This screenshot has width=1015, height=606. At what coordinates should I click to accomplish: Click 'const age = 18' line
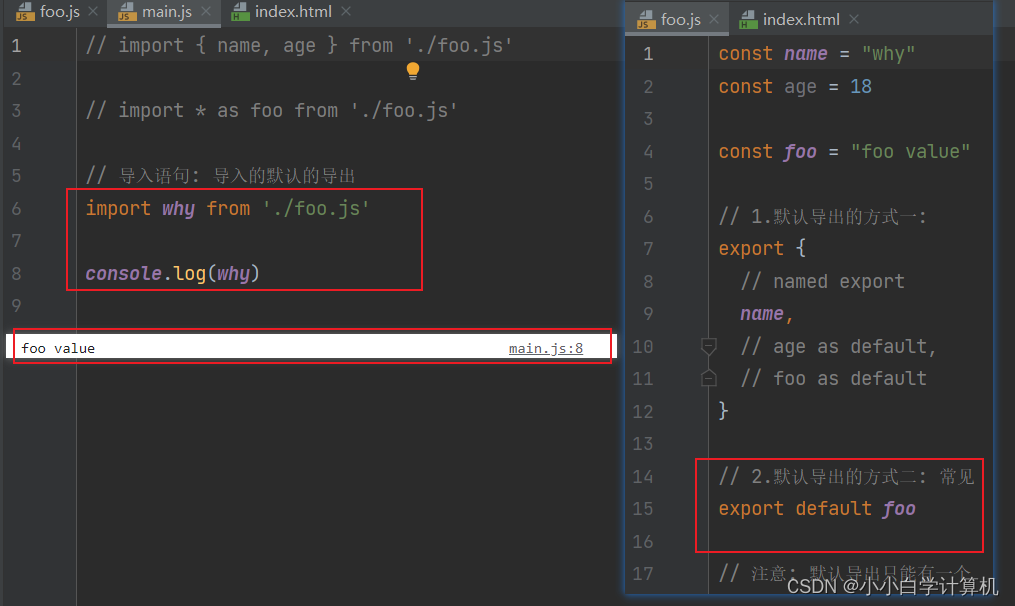pyautogui.click(x=795, y=87)
